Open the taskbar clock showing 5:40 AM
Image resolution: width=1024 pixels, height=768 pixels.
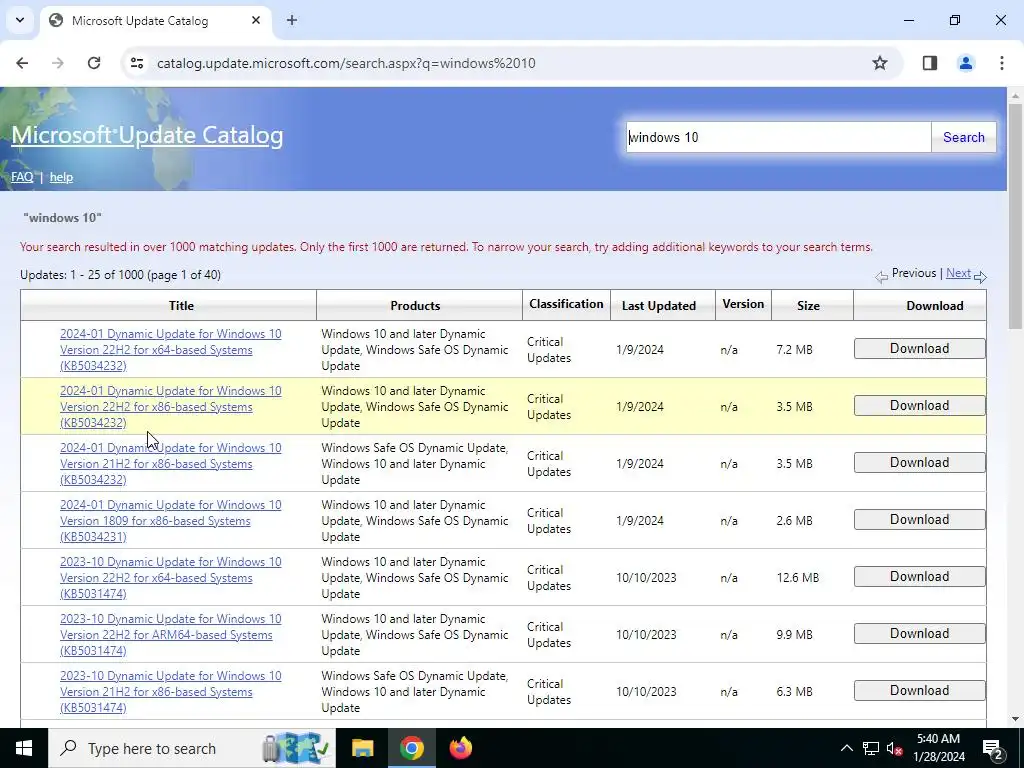pyautogui.click(x=940, y=748)
